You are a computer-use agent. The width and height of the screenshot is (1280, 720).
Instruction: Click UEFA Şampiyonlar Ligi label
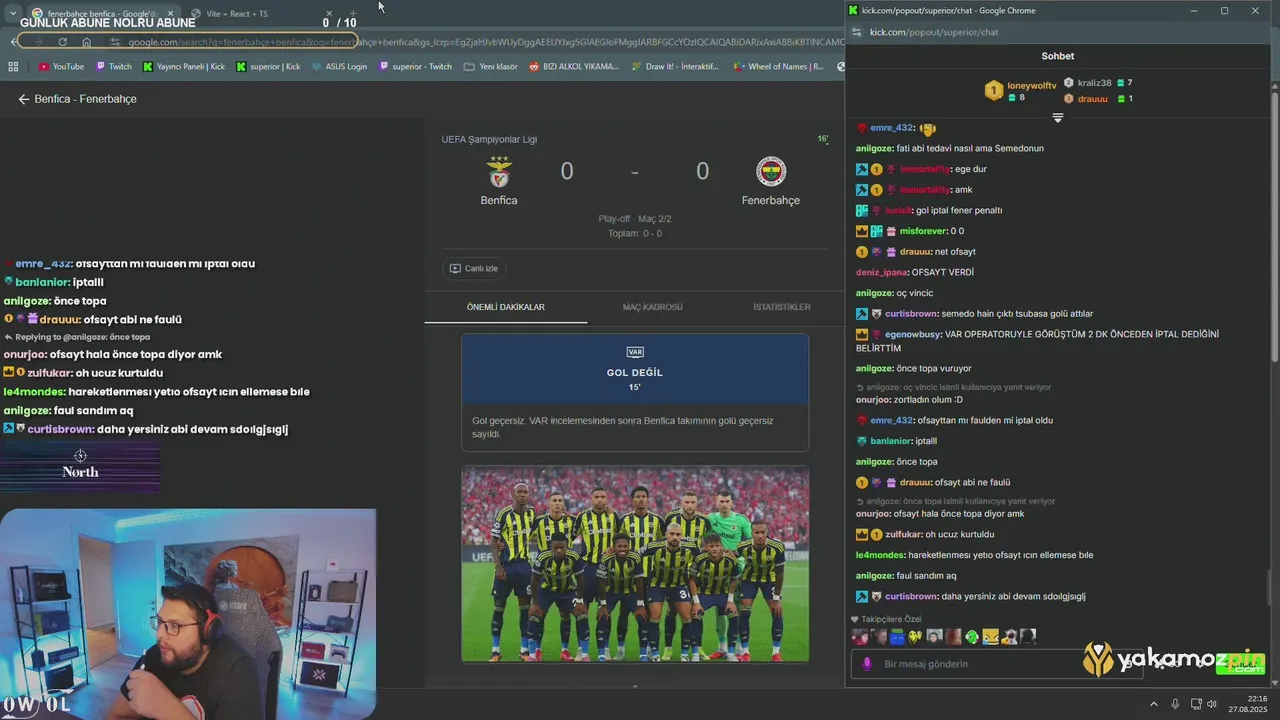(x=489, y=139)
